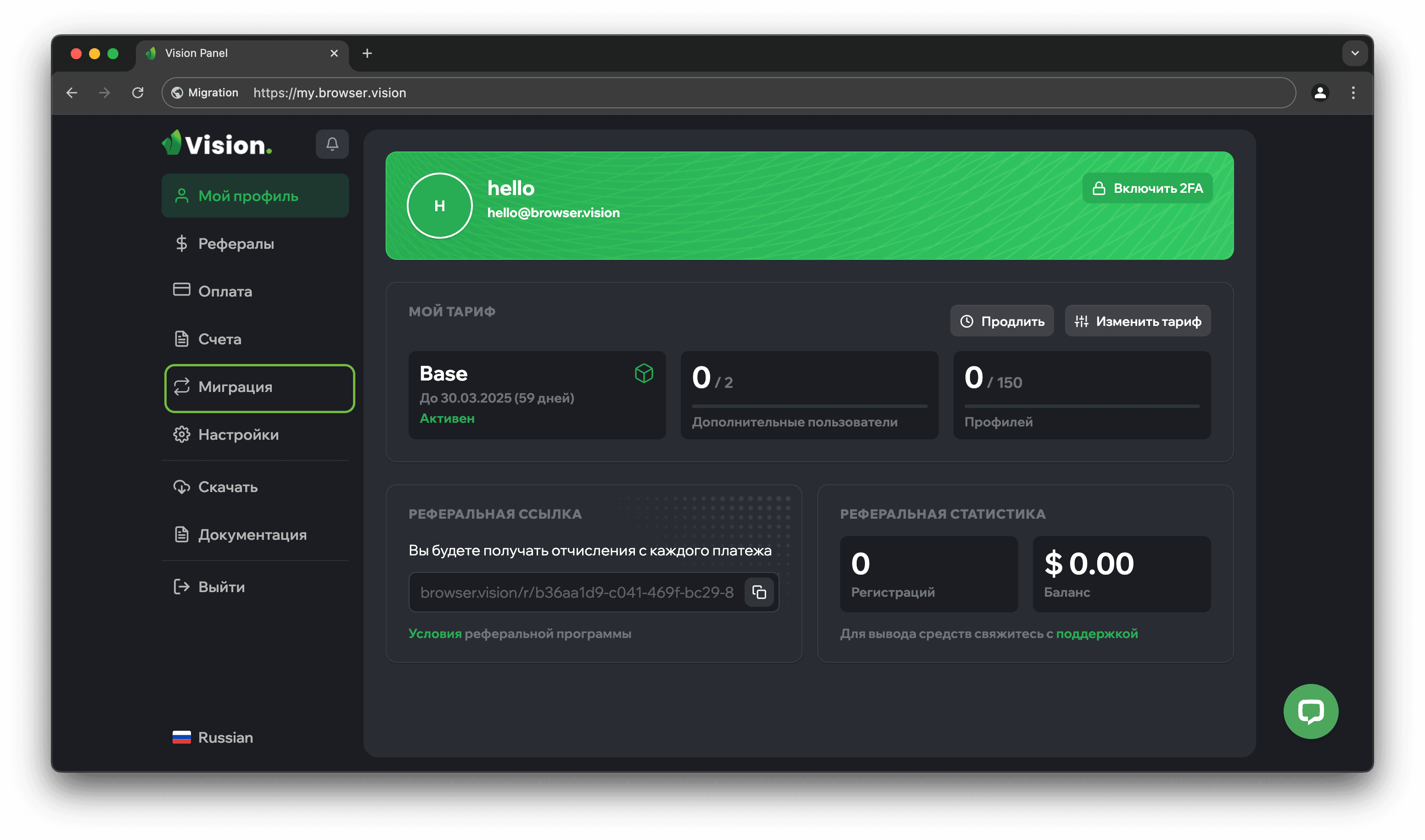Screen dimensions: 1425x840
Task: Open the green live chat bubble
Action: pos(1310,711)
